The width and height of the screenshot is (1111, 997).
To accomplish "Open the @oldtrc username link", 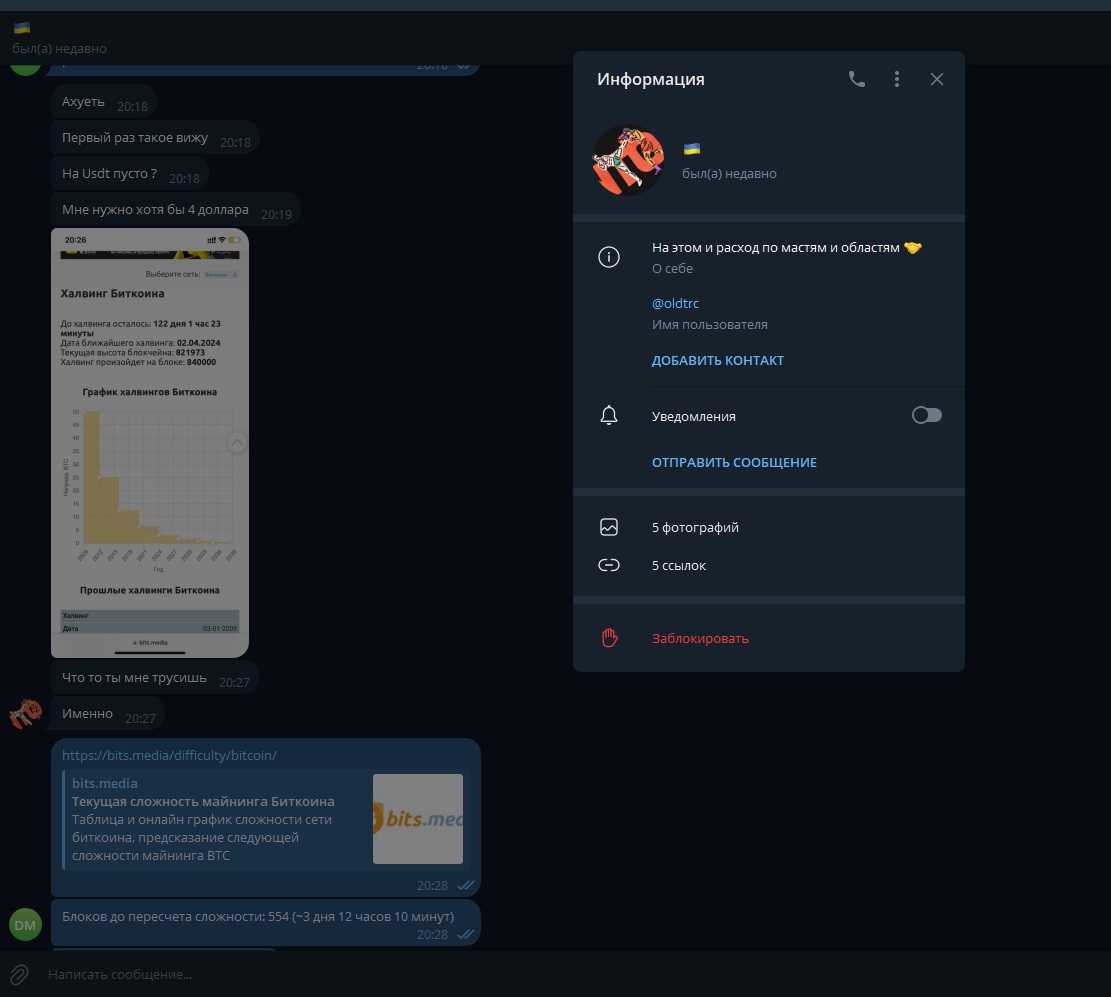I will click(675, 303).
